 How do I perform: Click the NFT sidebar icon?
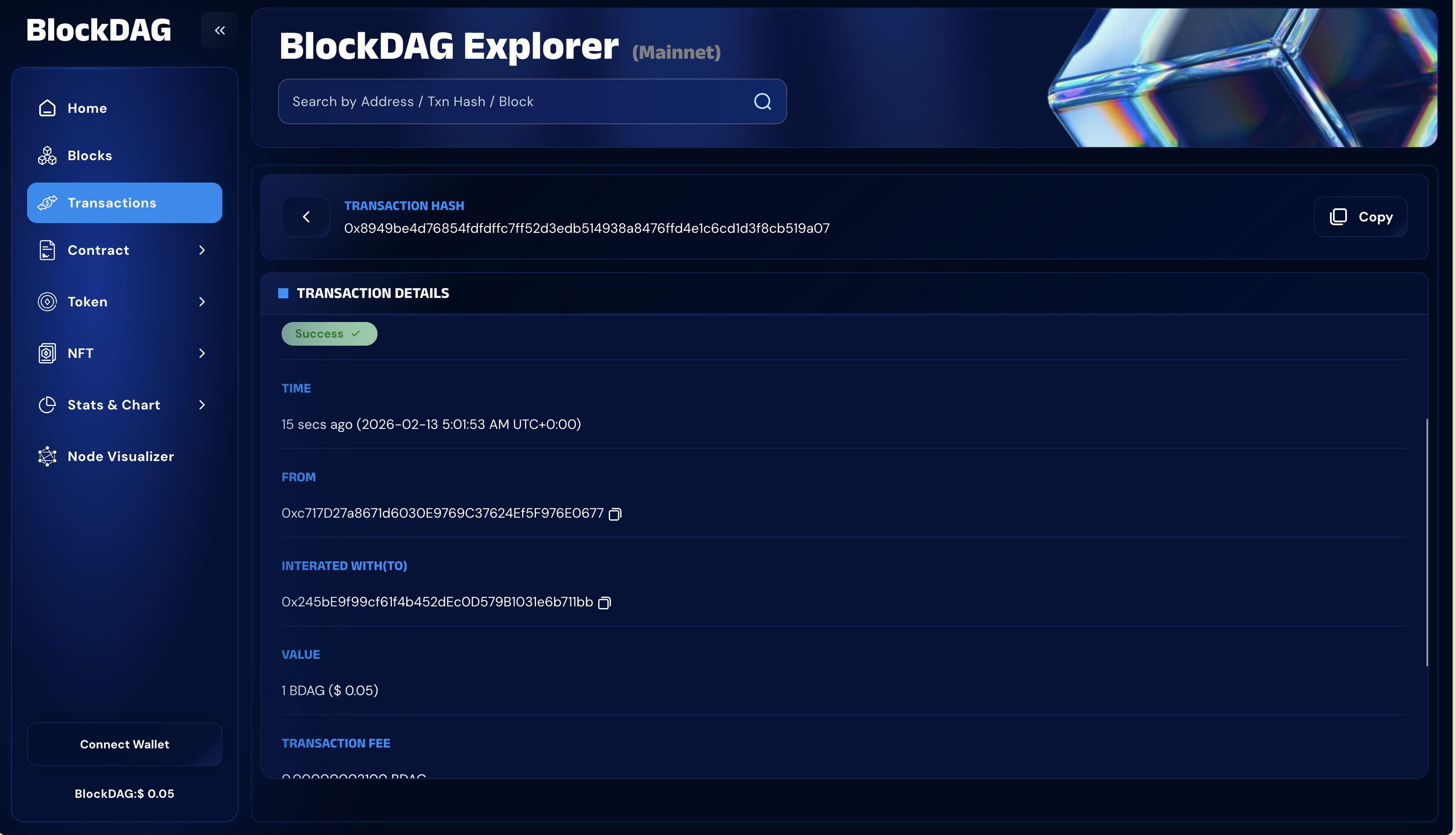[47, 353]
